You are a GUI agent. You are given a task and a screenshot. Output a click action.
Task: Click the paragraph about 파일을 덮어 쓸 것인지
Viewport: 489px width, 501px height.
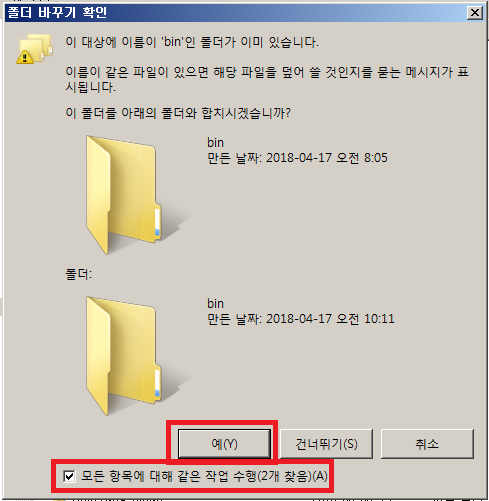pyautogui.click(x=267, y=79)
